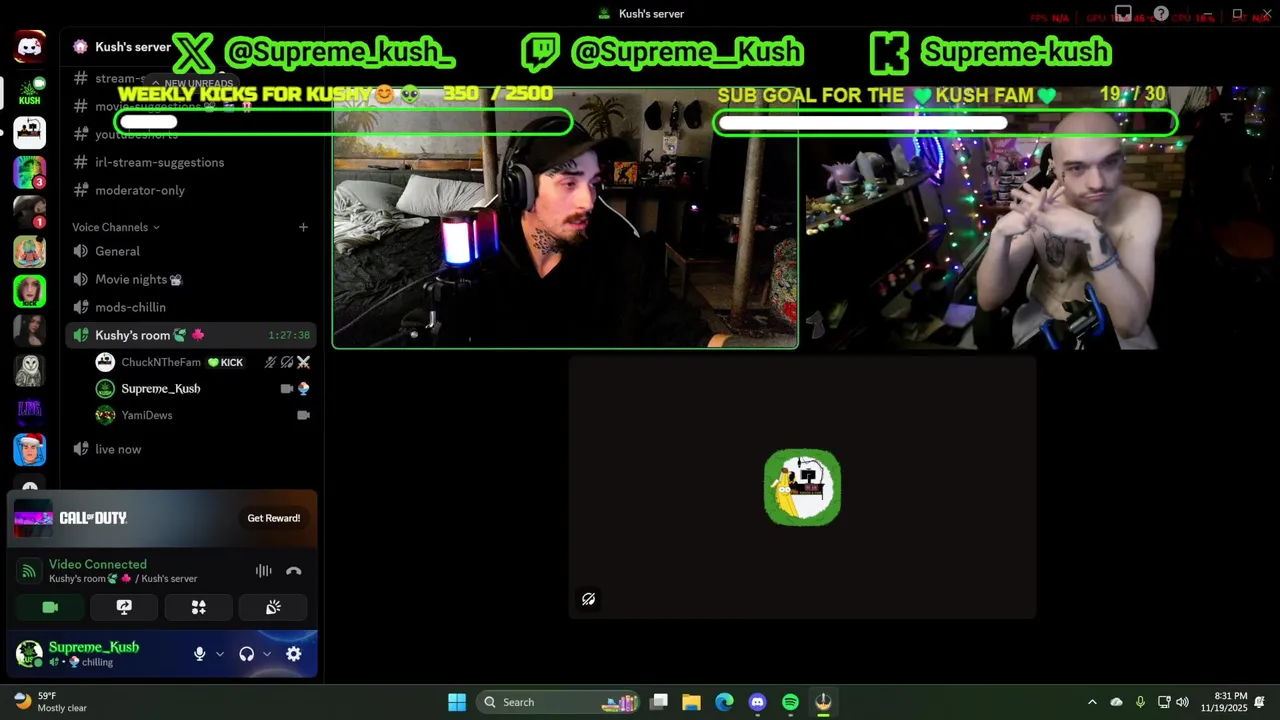This screenshot has height=720, width=1280.
Task: Expand headphone output options arrow
Action: coord(266,654)
